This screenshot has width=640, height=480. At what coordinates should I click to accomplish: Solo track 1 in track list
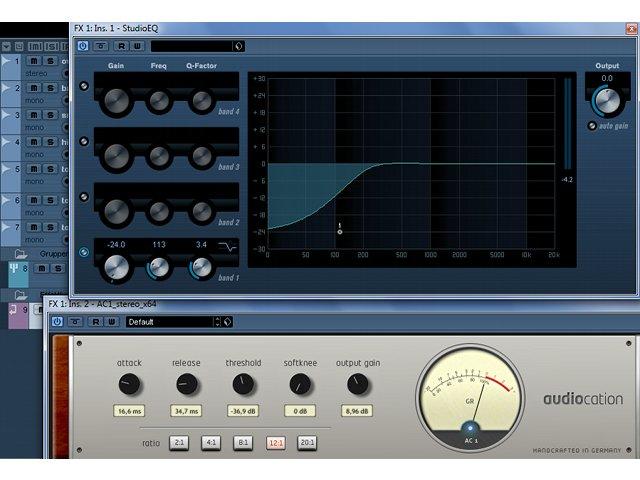(50, 61)
